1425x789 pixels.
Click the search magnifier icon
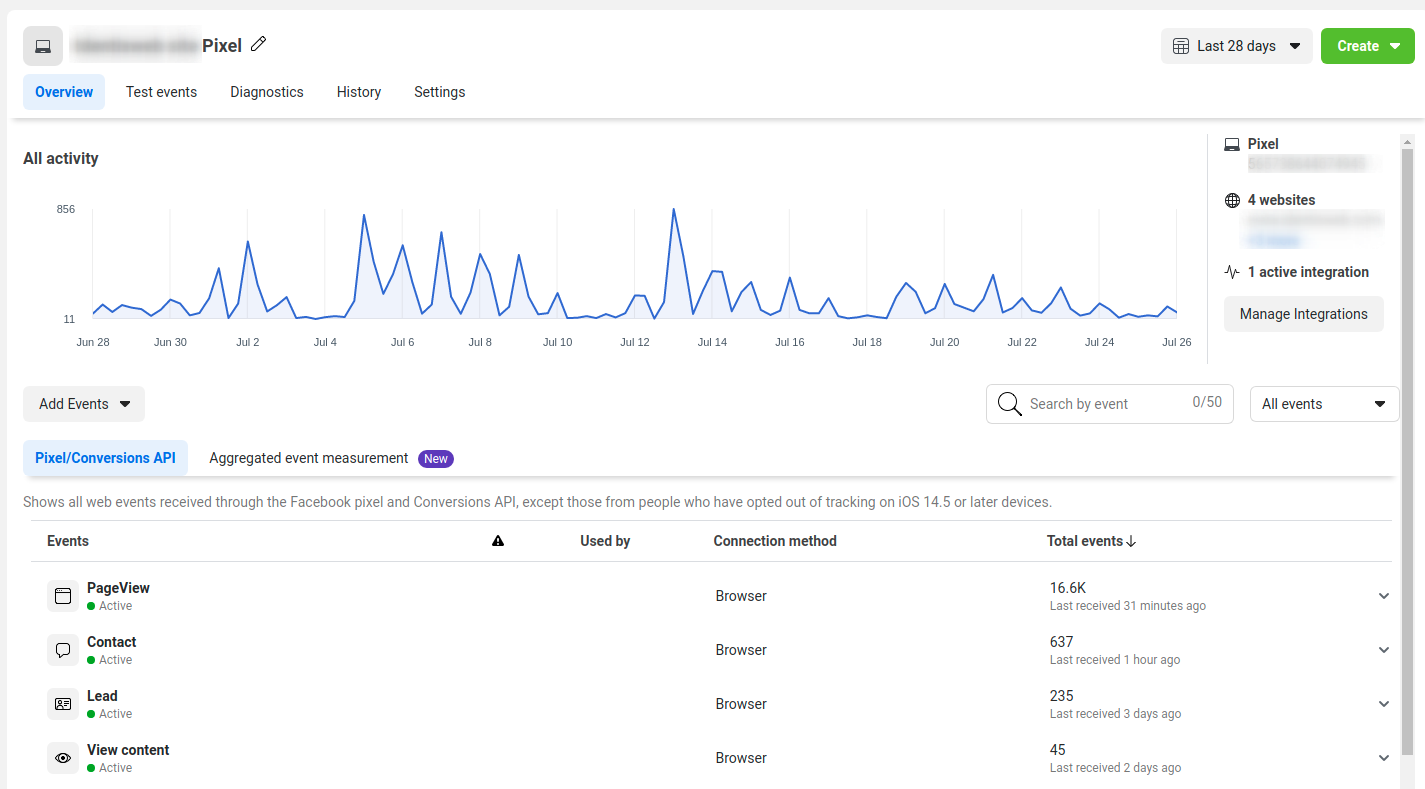click(x=1009, y=404)
